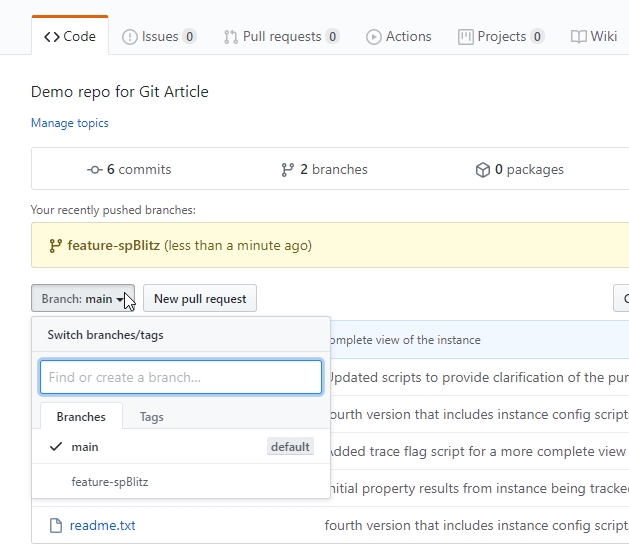Switch to the Tags tab
Image resolution: width=629 pixels, height=546 pixels.
point(151,417)
